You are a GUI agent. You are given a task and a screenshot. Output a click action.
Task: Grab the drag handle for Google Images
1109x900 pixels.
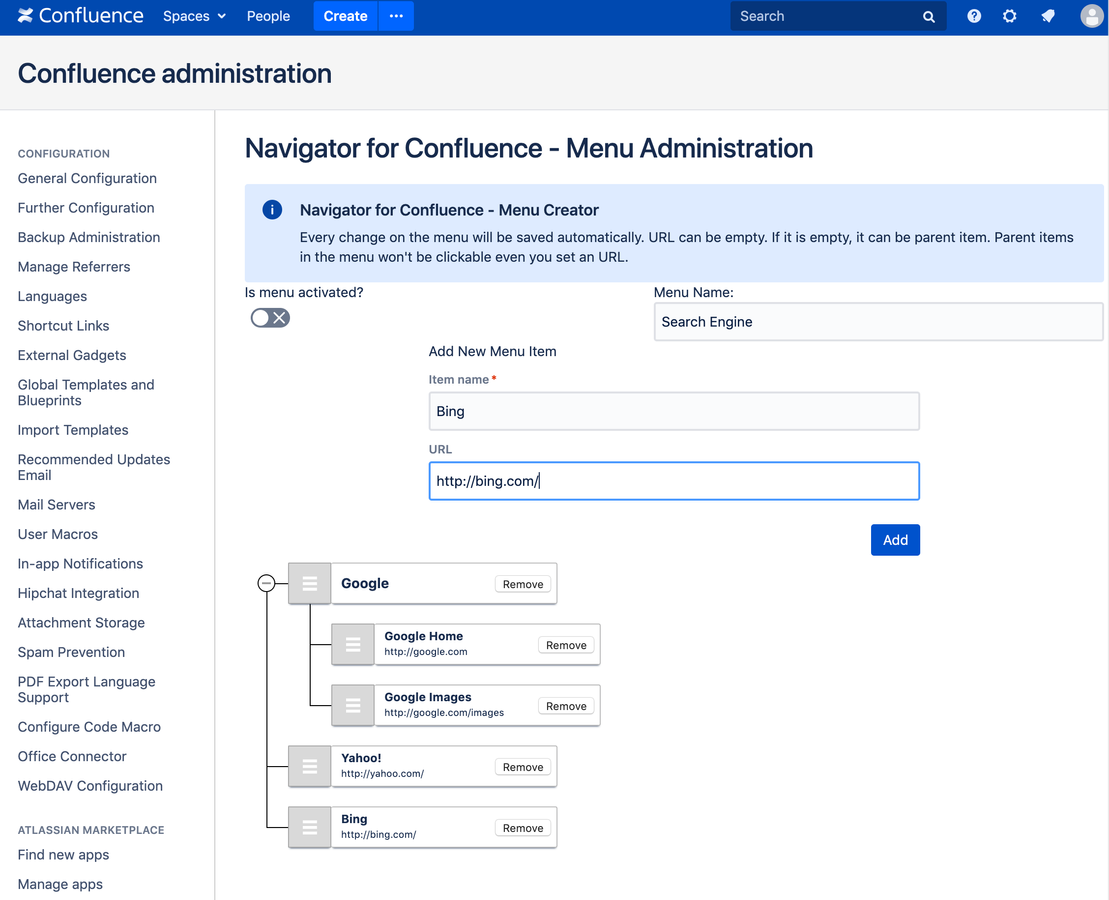[353, 705]
